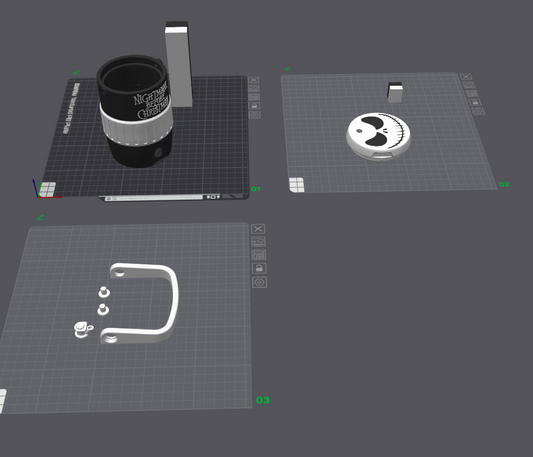Open plate 01 settings hexagon icon
This screenshot has width=533, height=457.
point(255,115)
